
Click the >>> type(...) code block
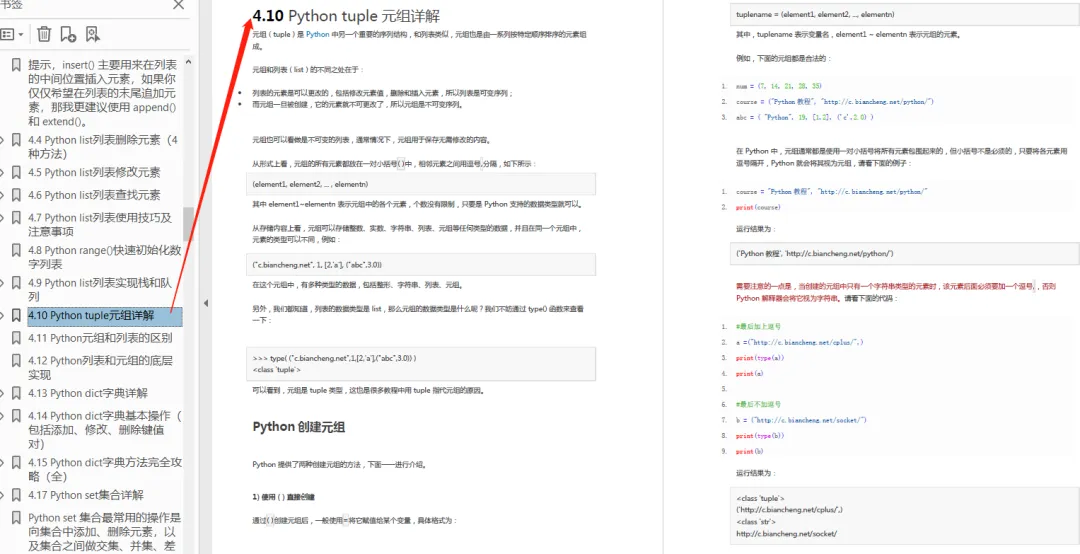(x=420, y=364)
